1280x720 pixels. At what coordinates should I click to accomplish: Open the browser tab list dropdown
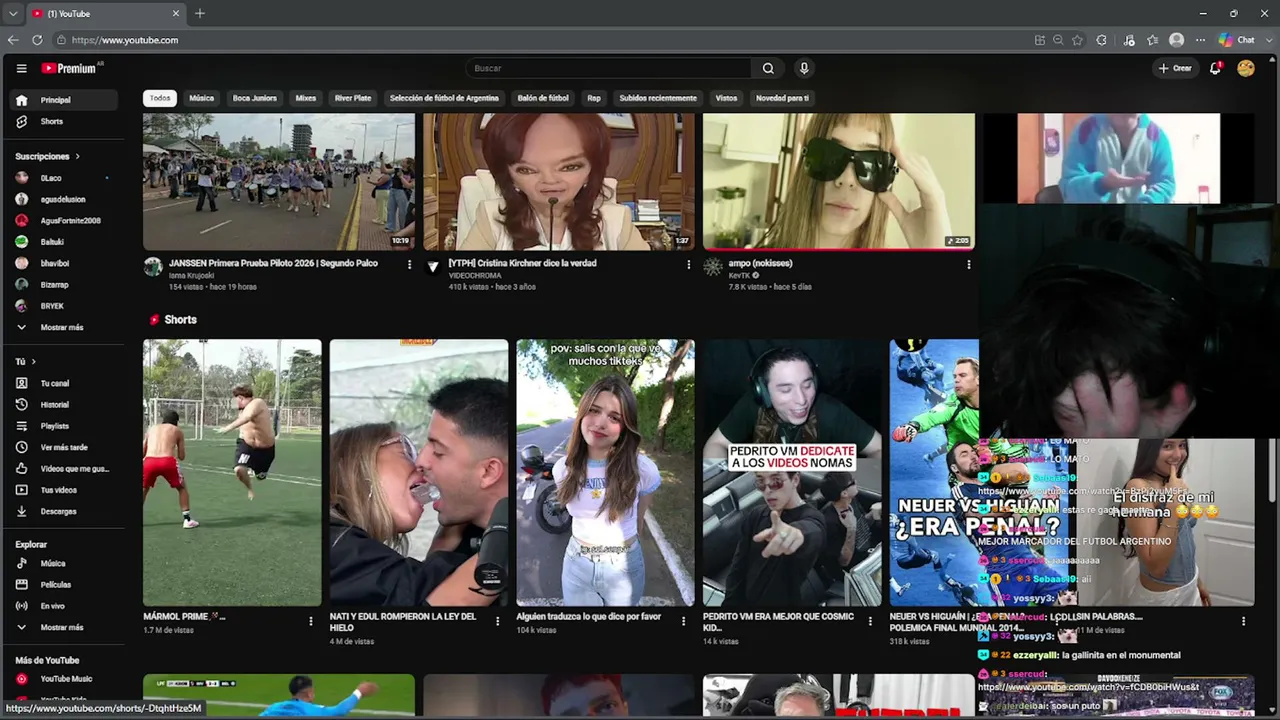[x=13, y=13]
